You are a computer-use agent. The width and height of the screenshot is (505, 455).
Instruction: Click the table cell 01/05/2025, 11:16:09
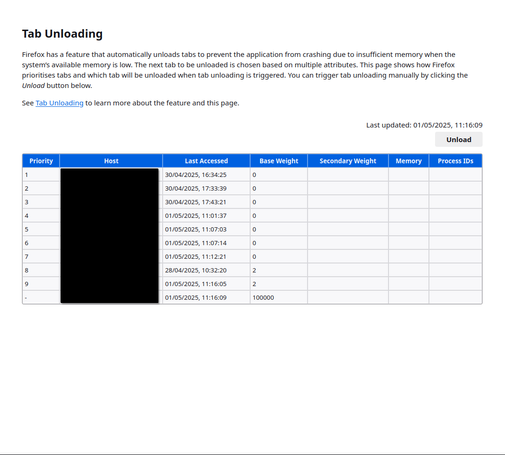206,297
